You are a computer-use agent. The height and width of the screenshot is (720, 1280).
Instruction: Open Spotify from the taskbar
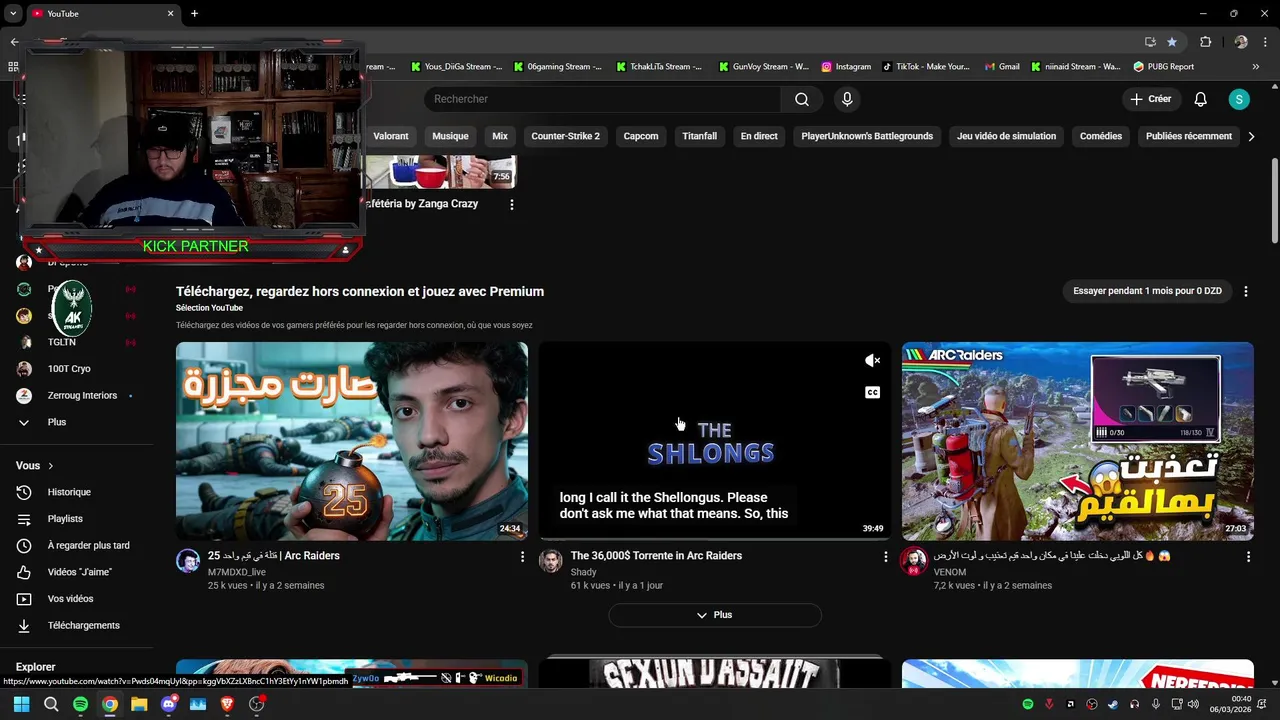click(x=80, y=704)
